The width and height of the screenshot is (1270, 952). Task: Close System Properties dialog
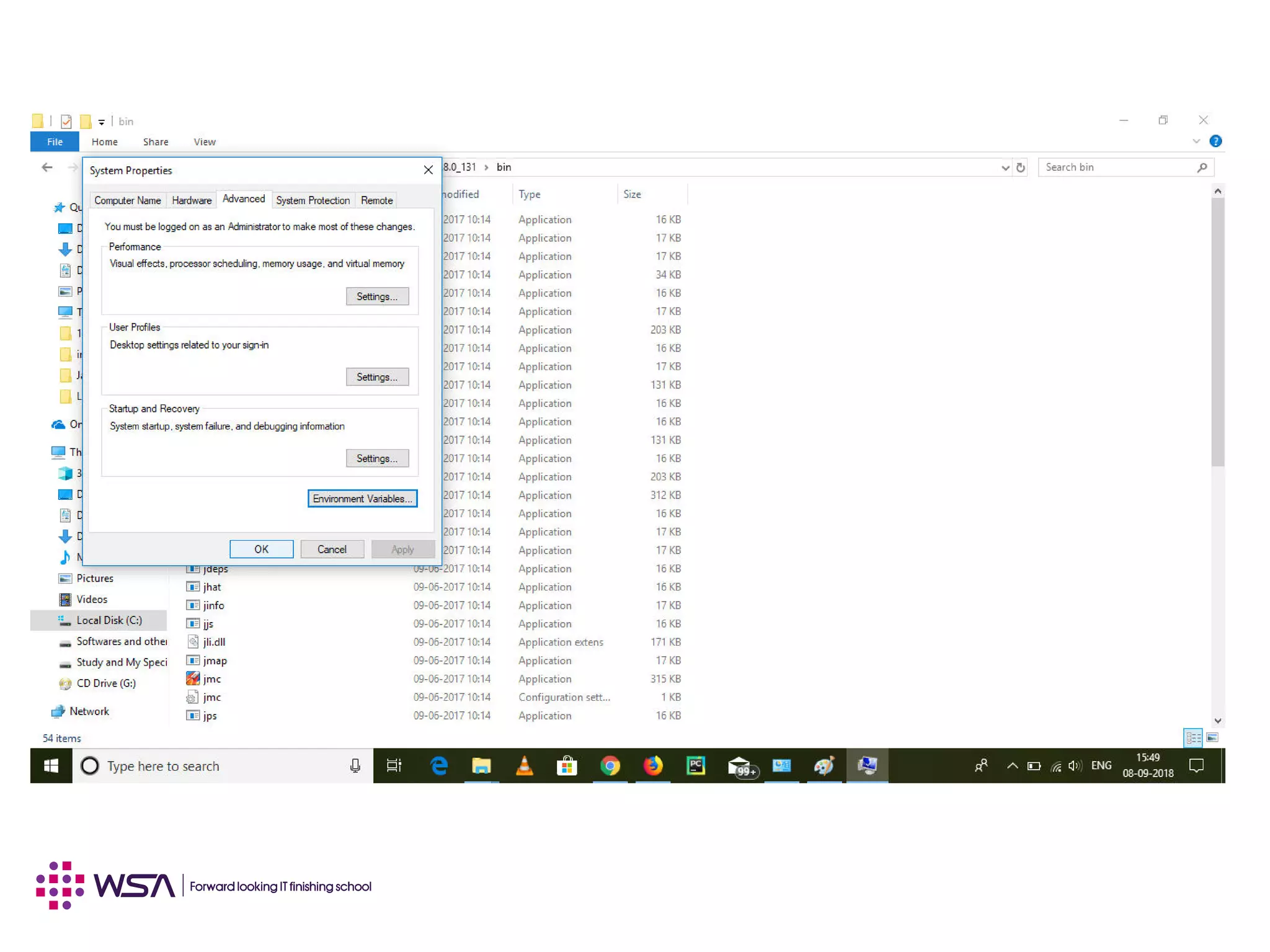point(428,170)
